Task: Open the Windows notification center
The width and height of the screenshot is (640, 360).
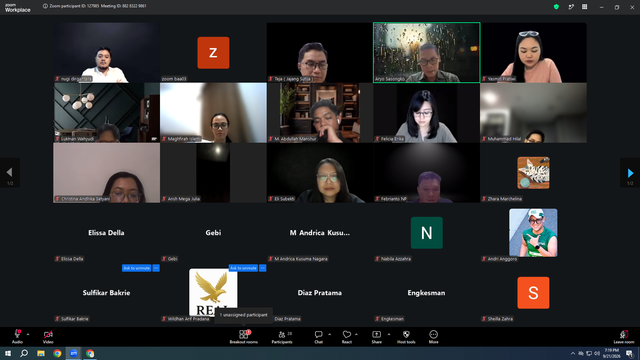Action: tap(629, 353)
